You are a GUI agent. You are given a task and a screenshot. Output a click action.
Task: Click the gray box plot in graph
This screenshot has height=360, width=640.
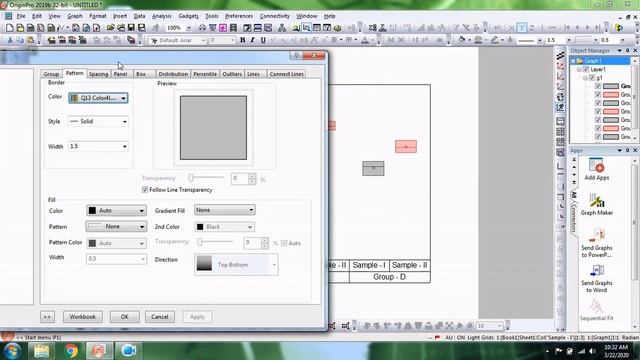[x=373, y=168]
